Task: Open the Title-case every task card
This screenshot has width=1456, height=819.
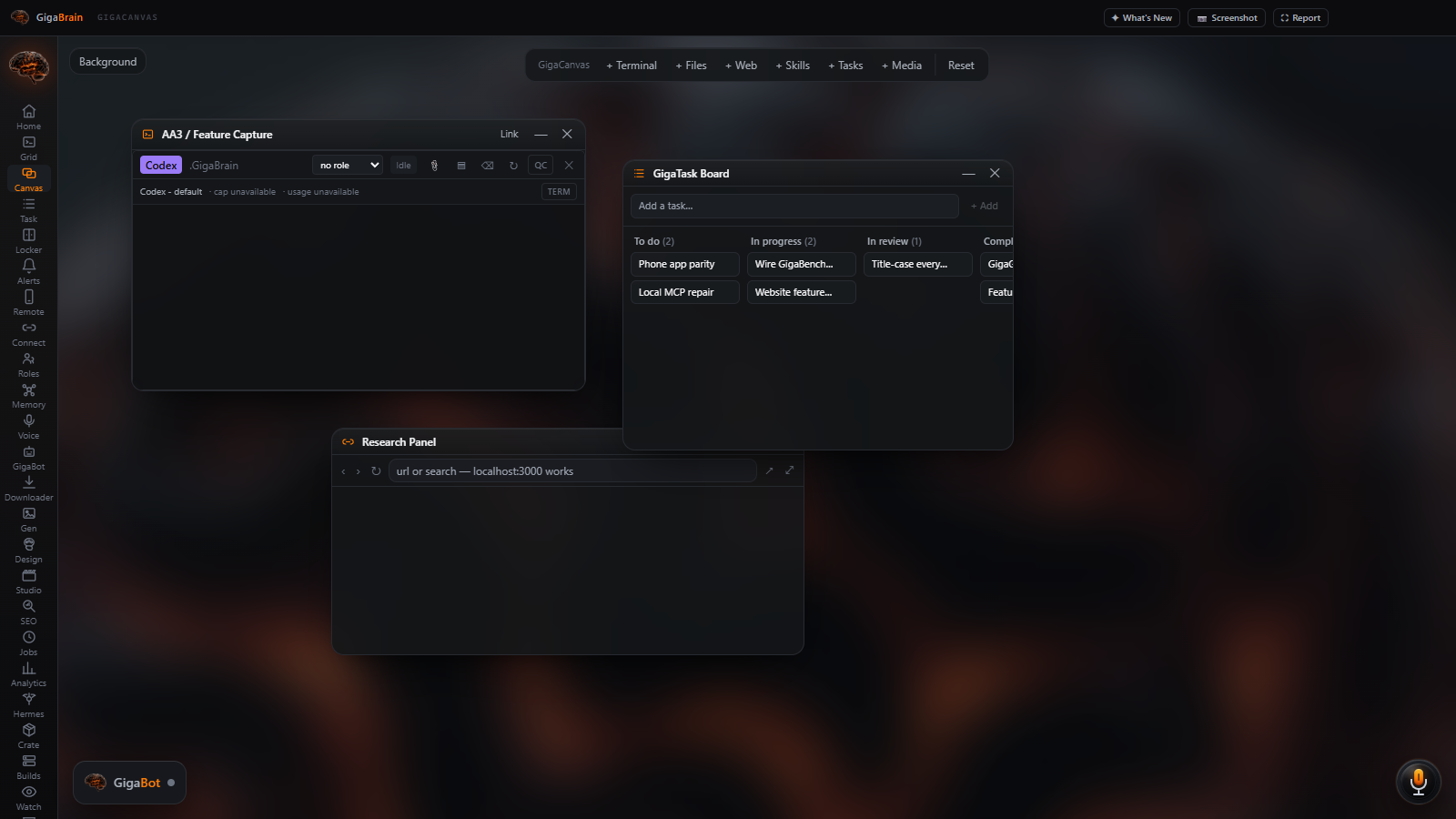Action: pos(917,265)
